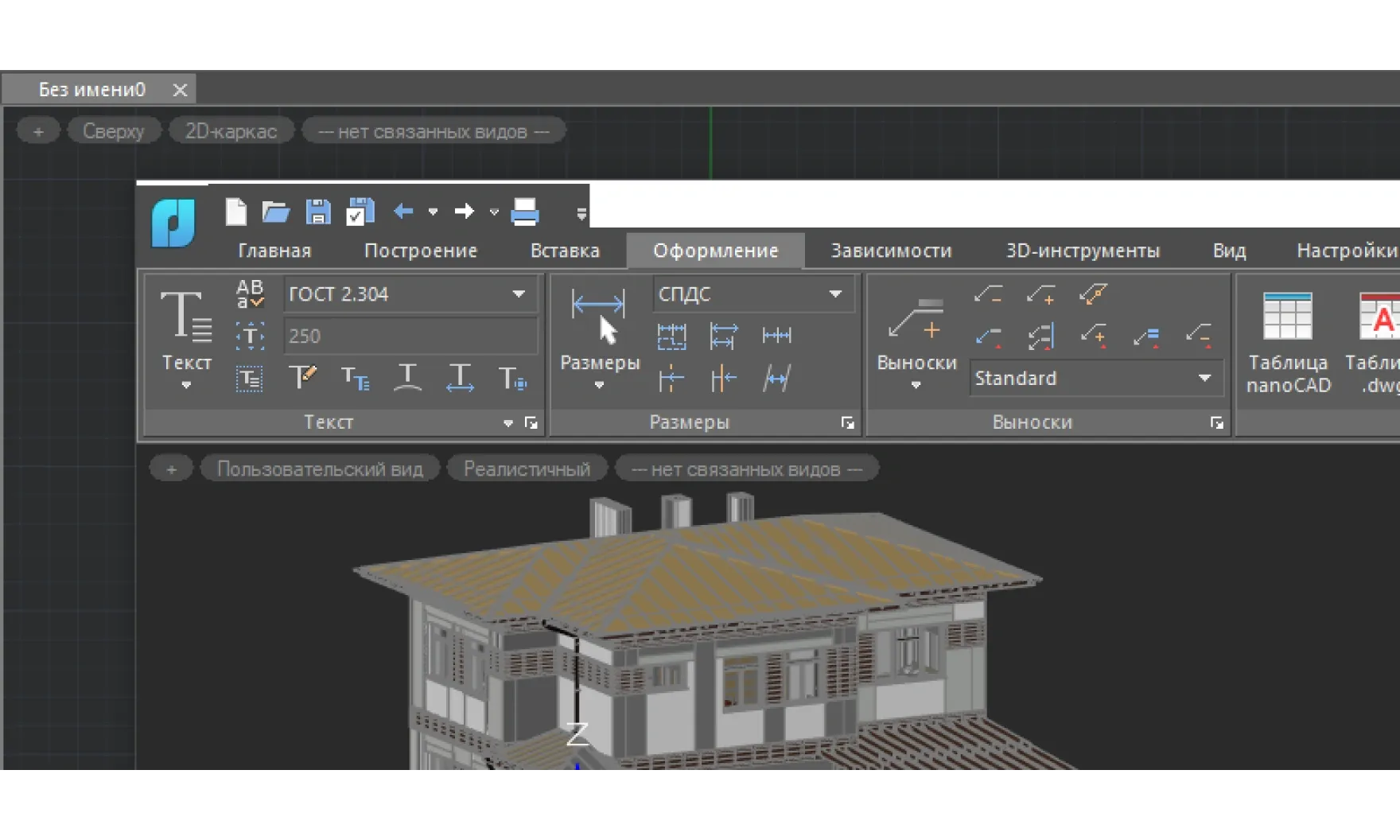
Task: Save drawing with the floppy disk icon
Action: (x=318, y=212)
